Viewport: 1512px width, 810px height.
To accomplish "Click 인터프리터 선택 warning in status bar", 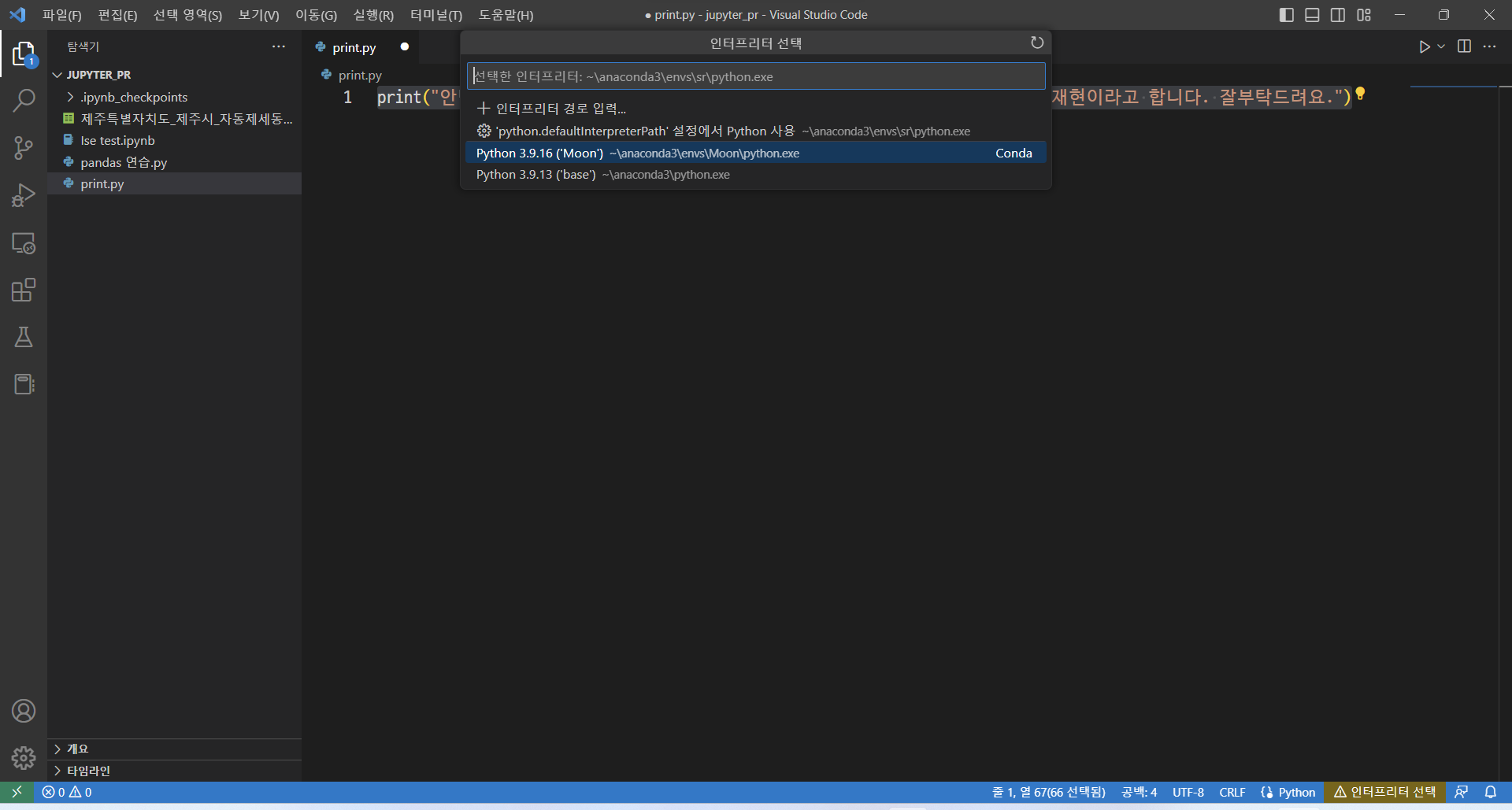I will (x=1384, y=792).
